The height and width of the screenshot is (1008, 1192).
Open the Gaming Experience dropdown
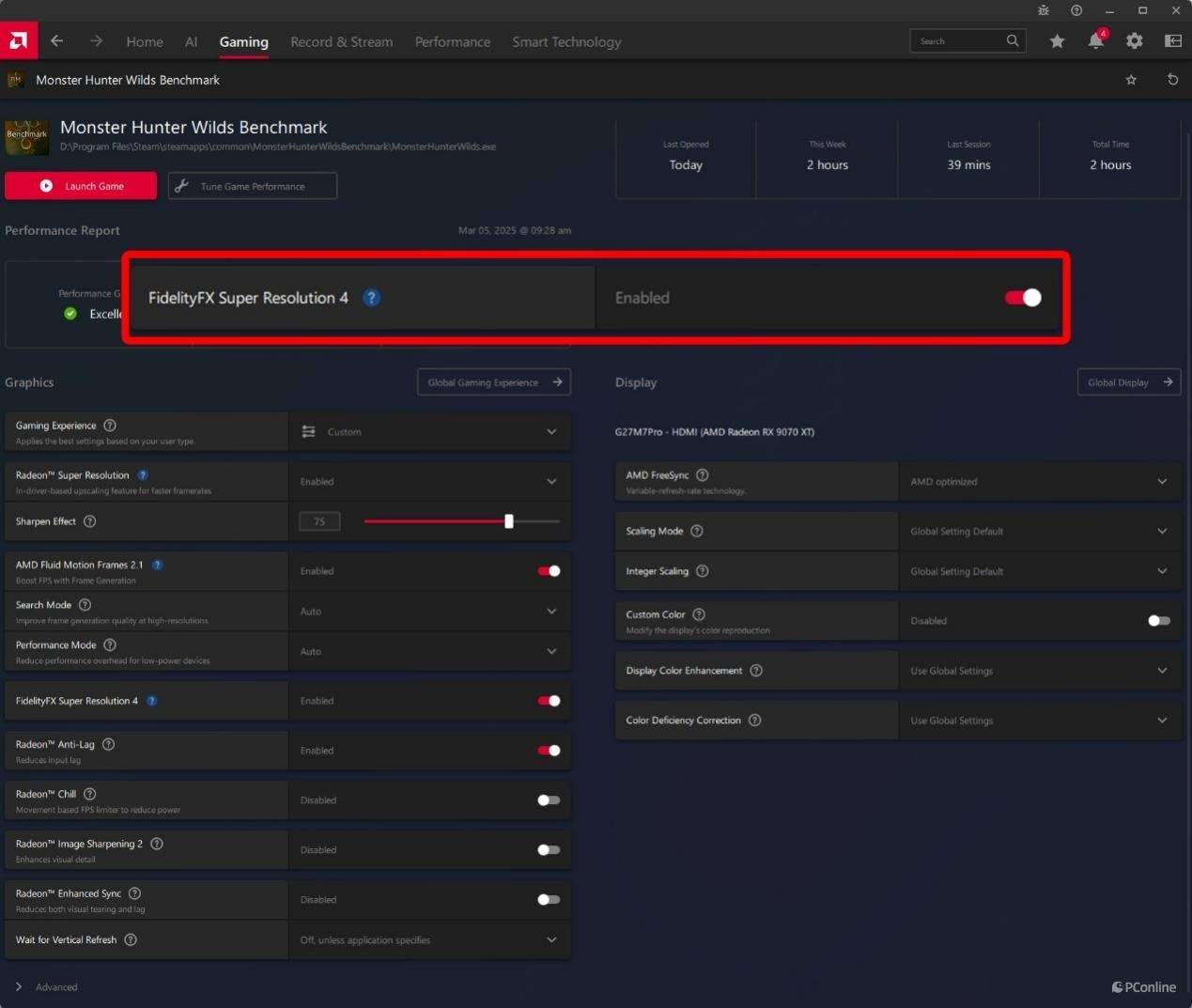(x=429, y=432)
